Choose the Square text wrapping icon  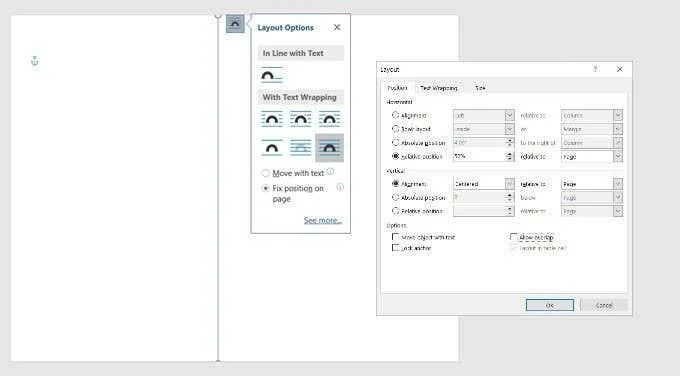coord(272,118)
